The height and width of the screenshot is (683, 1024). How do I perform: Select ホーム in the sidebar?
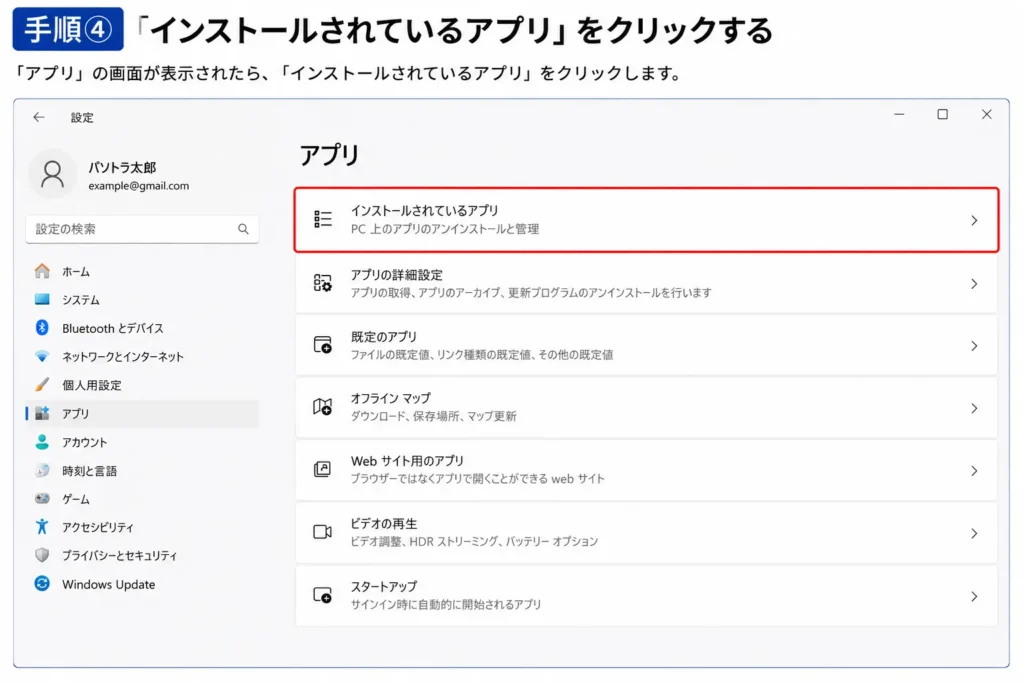pyautogui.click(x=76, y=272)
